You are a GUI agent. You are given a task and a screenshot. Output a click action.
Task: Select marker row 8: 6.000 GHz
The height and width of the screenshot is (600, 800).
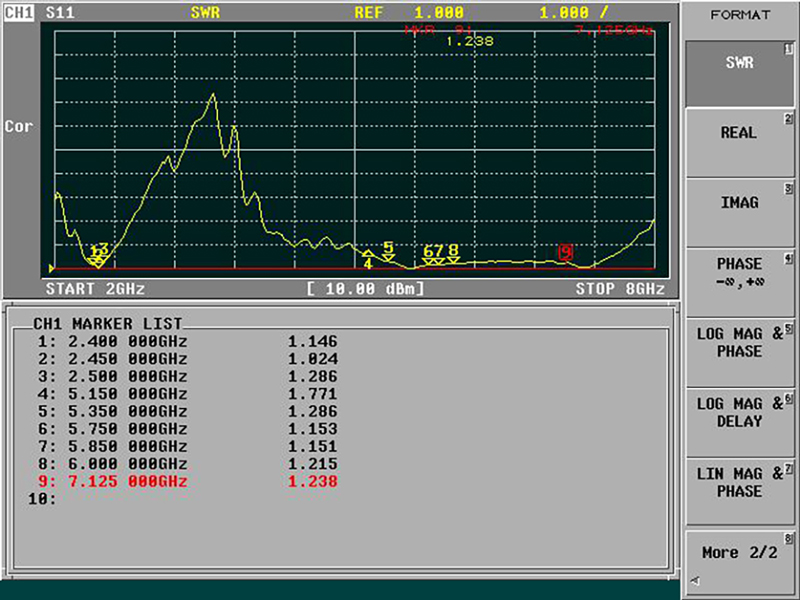point(187,464)
